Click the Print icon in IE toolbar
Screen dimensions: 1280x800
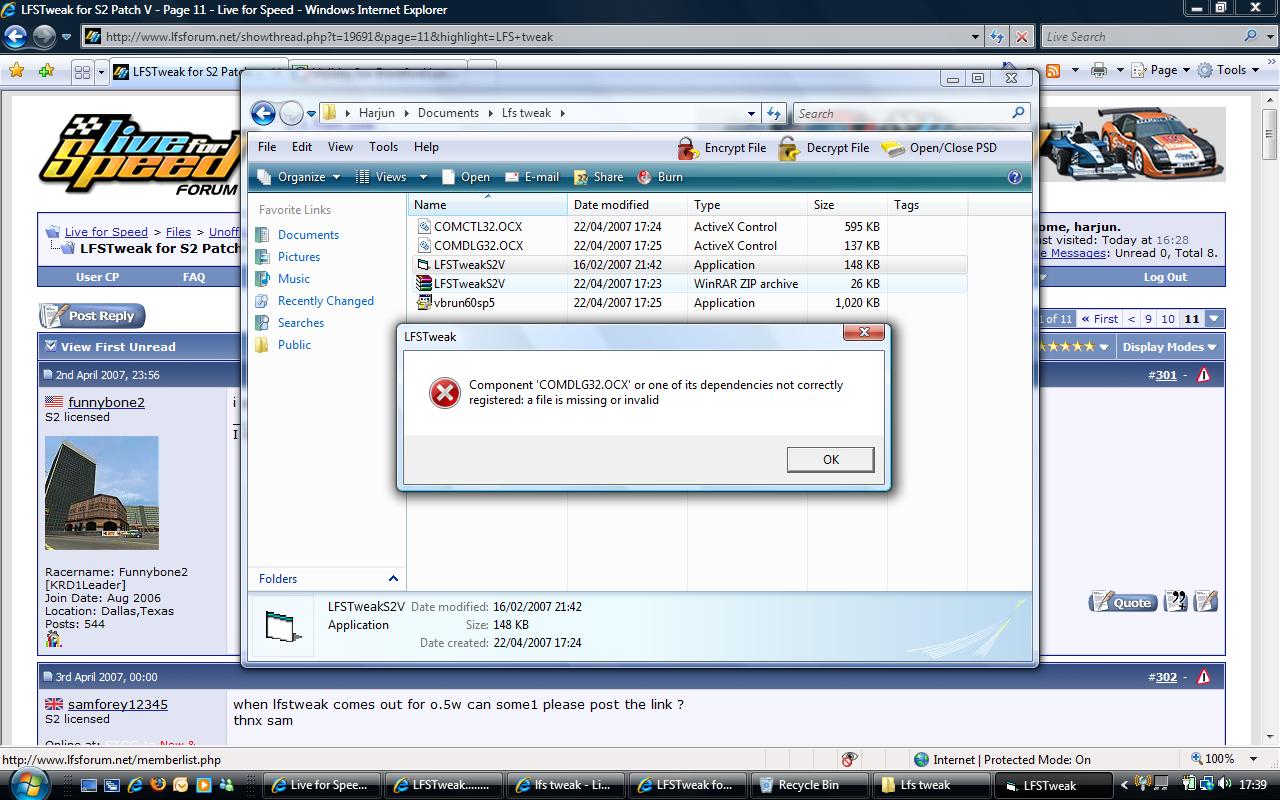(x=1099, y=71)
